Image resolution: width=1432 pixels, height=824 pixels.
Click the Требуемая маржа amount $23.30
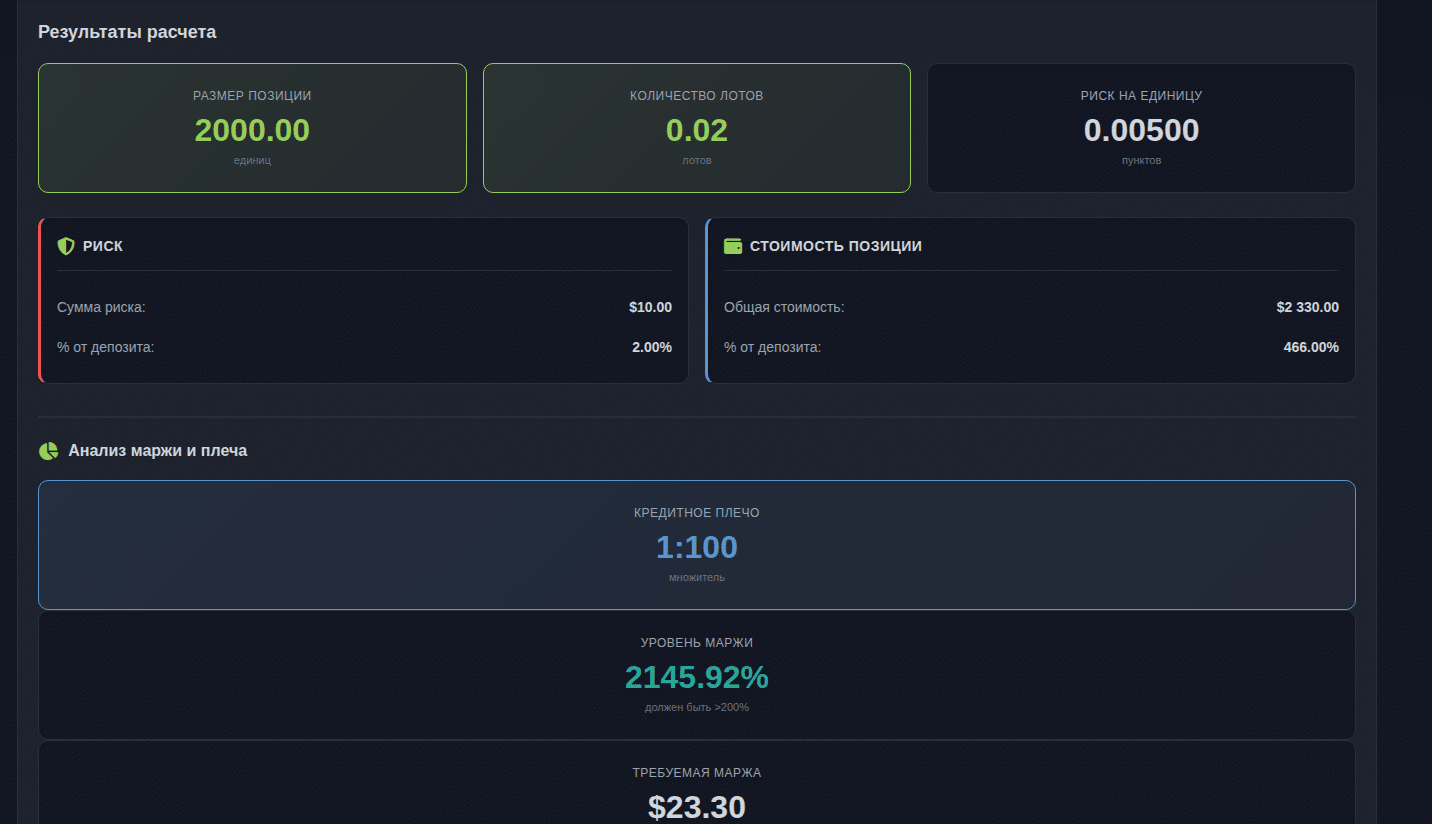click(696, 807)
